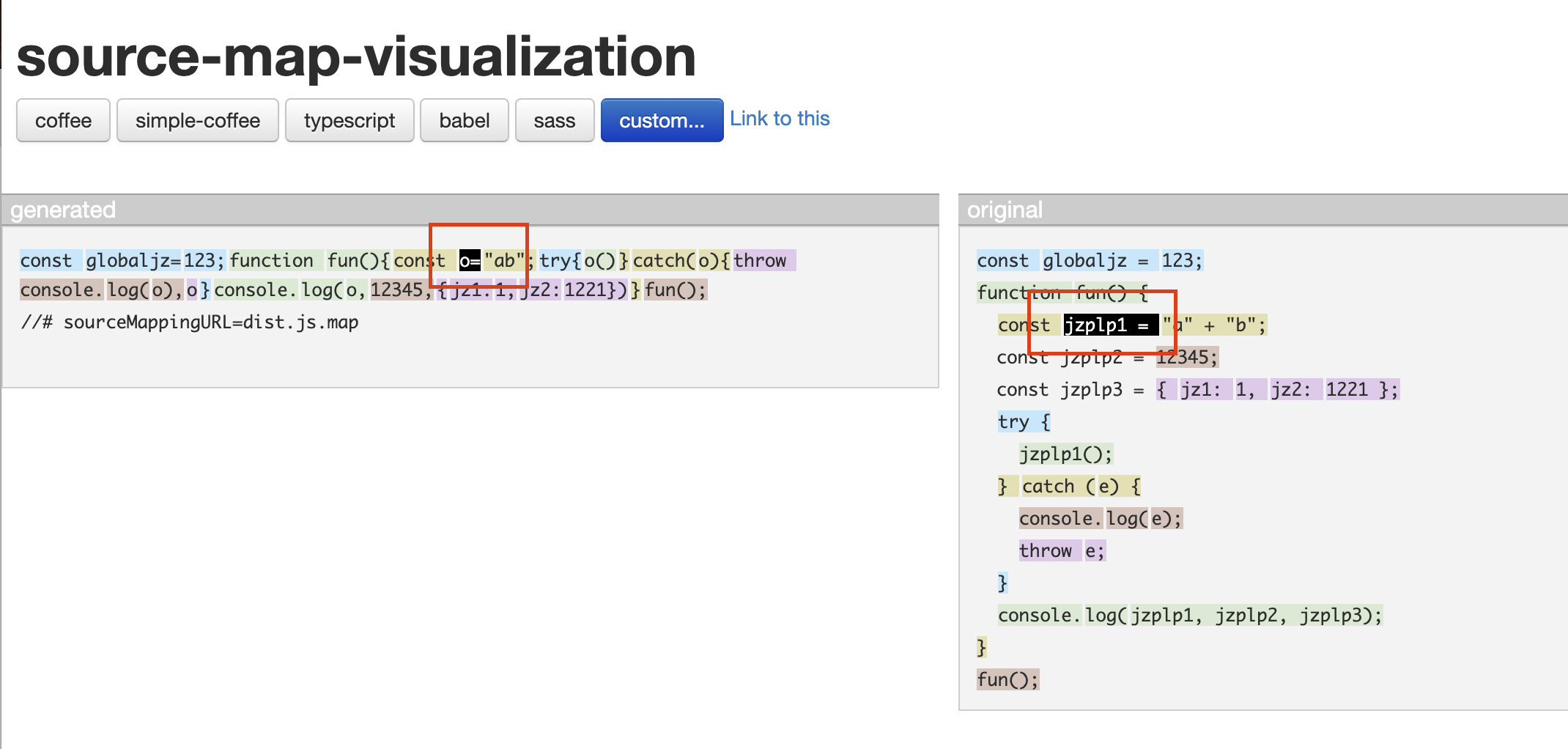Image resolution: width=1568 pixels, height=749 pixels.
Task: Click "globaljz =" in original code
Action: coord(1100,260)
